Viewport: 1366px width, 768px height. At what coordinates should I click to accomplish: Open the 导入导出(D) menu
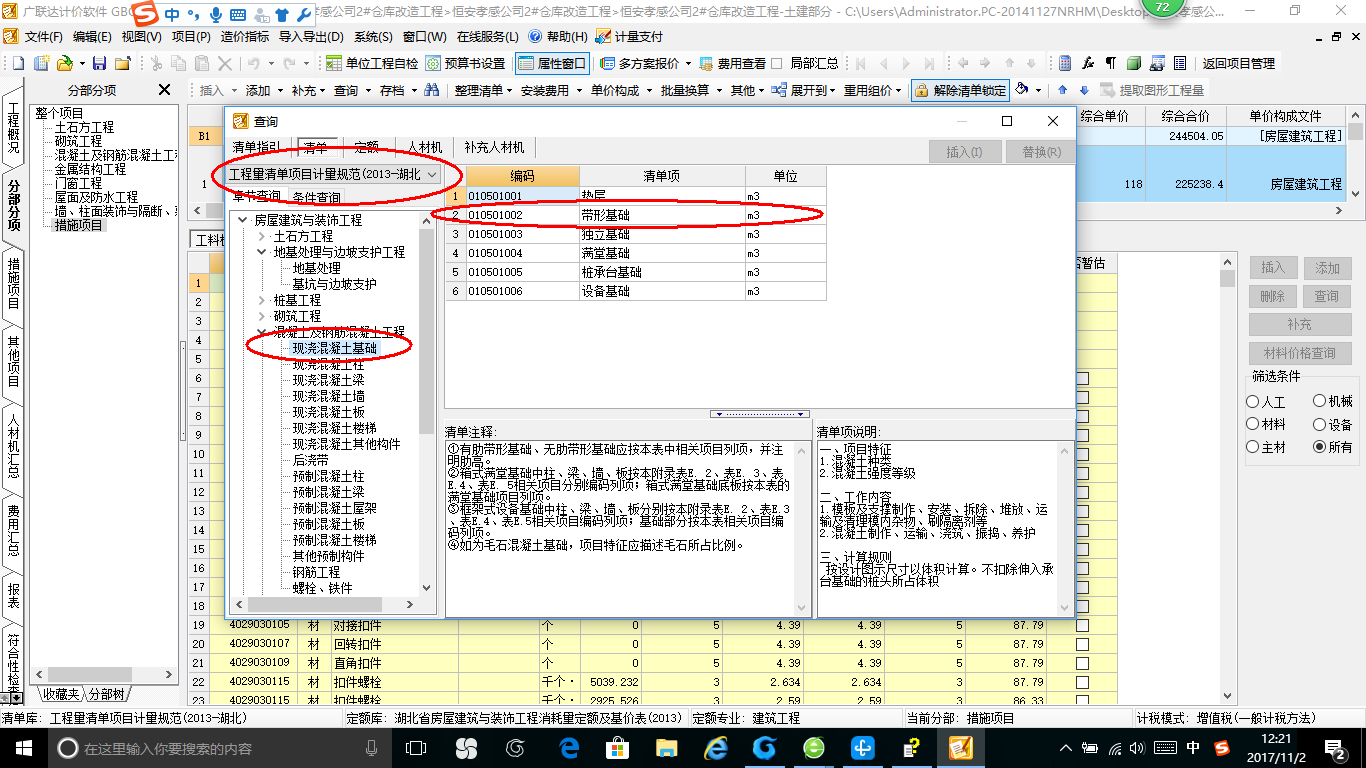(311, 37)
